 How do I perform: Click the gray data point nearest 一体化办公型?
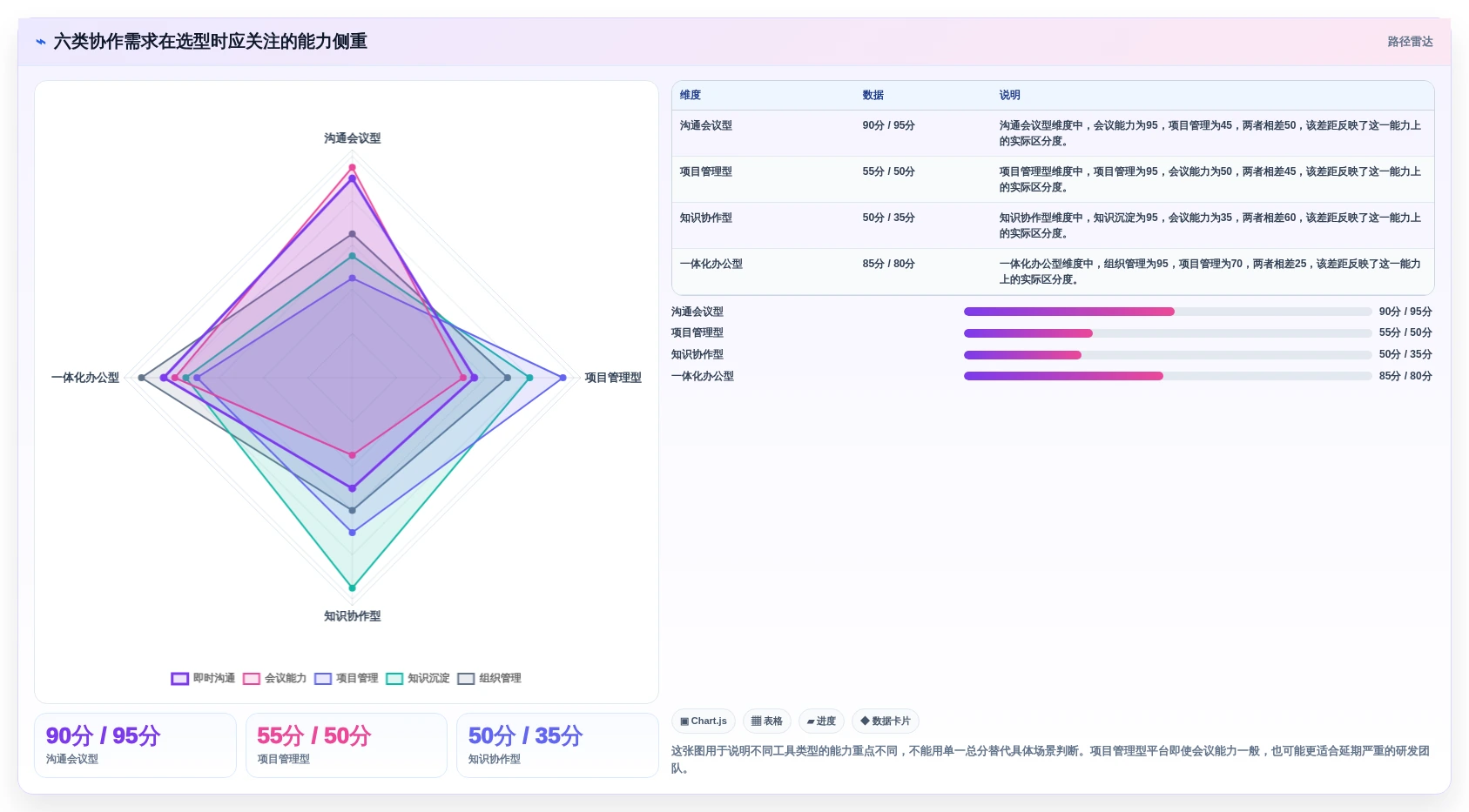pos(142,378)
